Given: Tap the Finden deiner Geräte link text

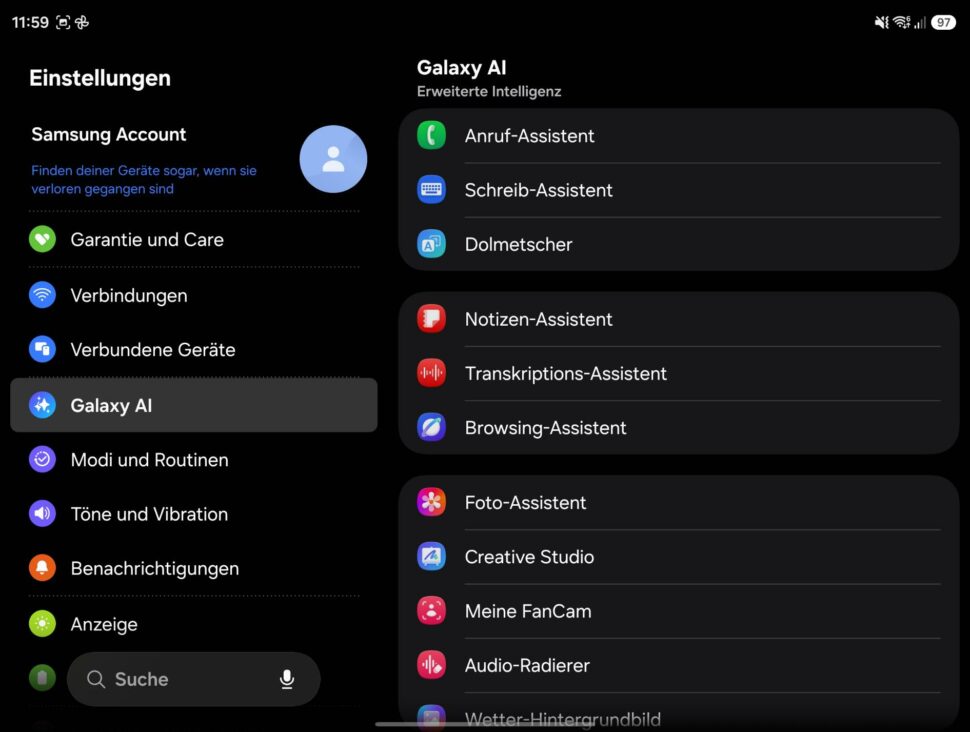Looking at the screenshot, I should [144, 179].
